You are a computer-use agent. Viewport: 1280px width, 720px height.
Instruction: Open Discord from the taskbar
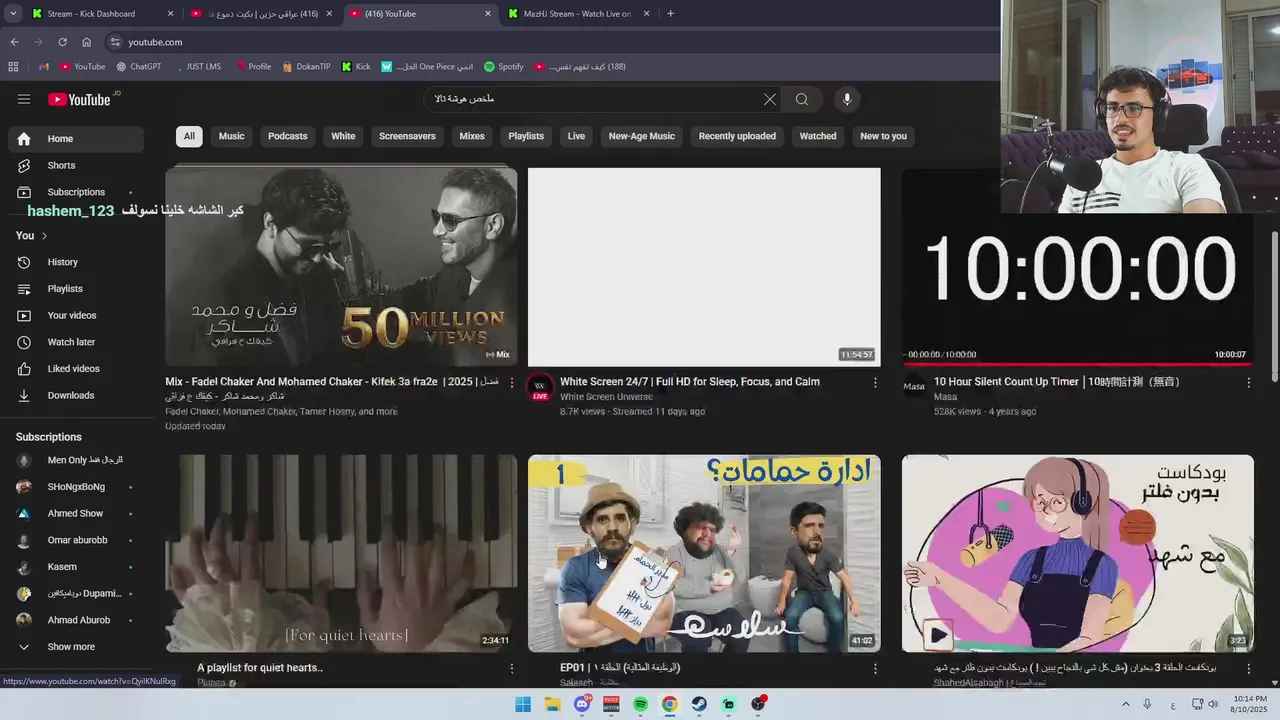click(582, 704)
